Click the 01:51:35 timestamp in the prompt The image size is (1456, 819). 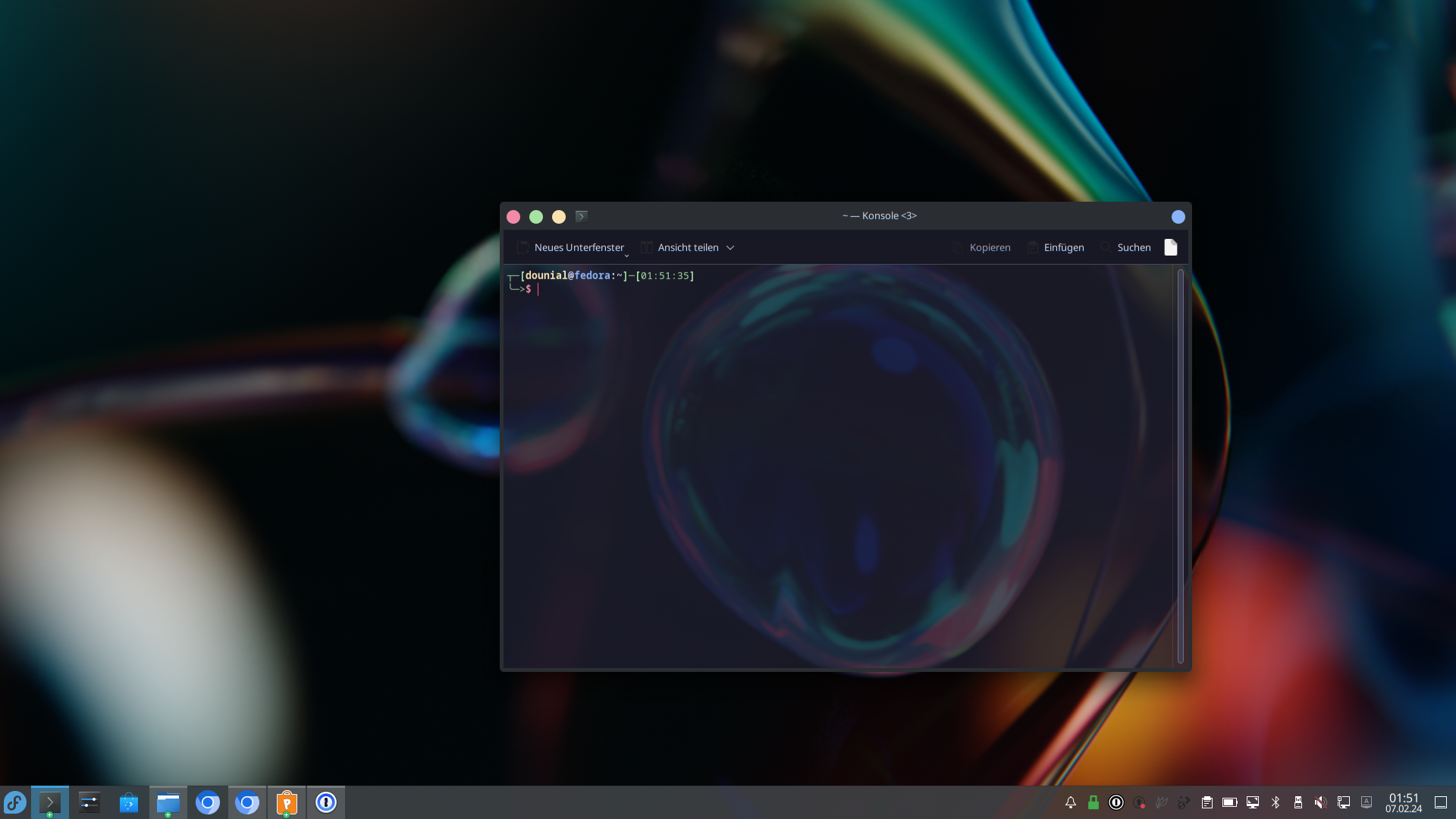point(665,275)
